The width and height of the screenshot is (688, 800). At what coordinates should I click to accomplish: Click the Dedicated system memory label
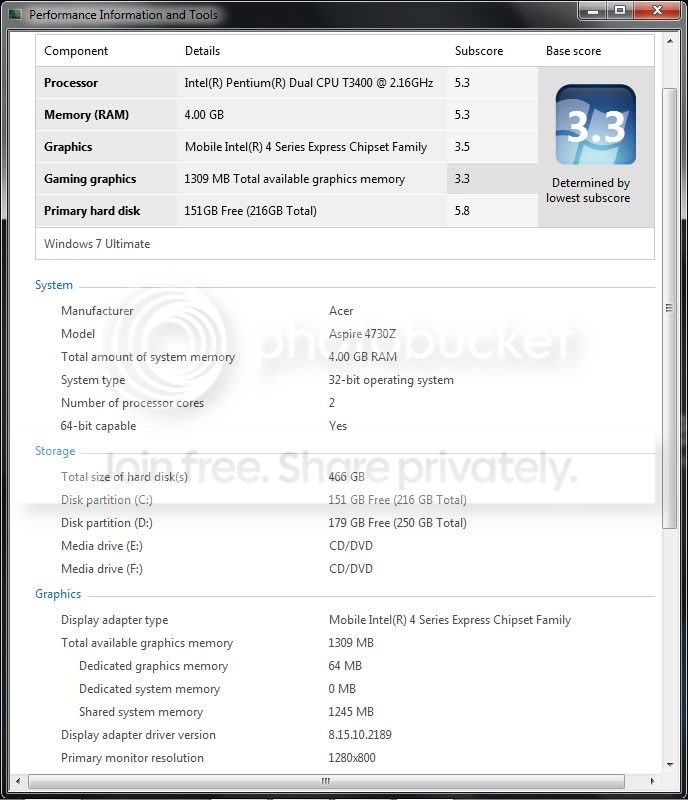tap(149, 689)
